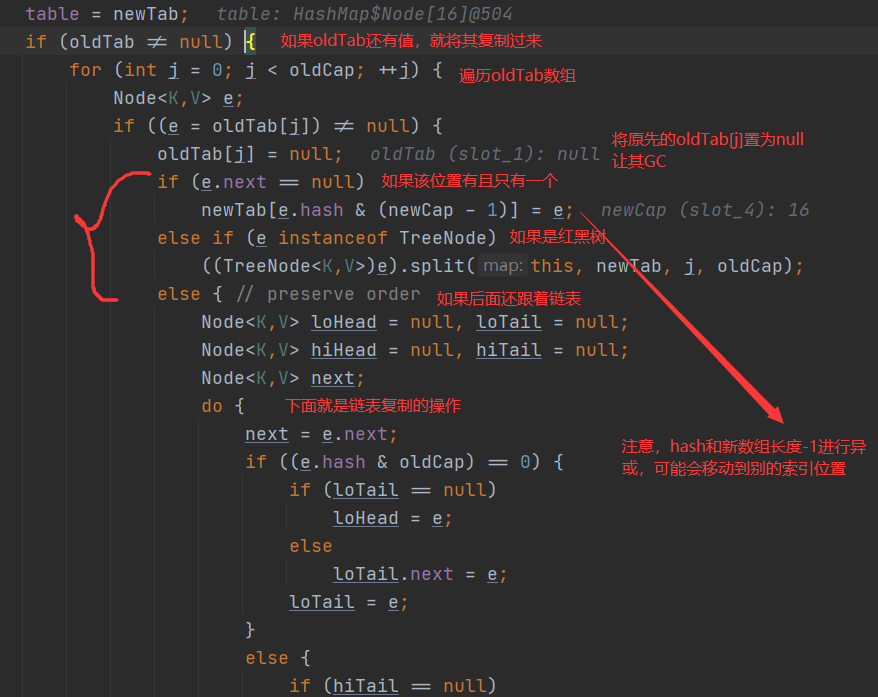This screenshot has height=697, width=878.
Task: Click variable e in "Node<K,V> e;" declaration
Action: (228, 98)
